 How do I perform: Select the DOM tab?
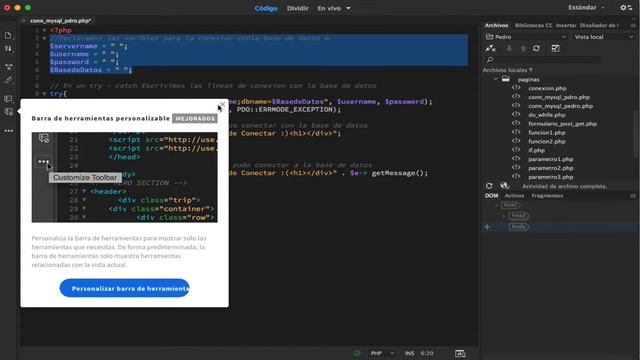click(491, 196)
